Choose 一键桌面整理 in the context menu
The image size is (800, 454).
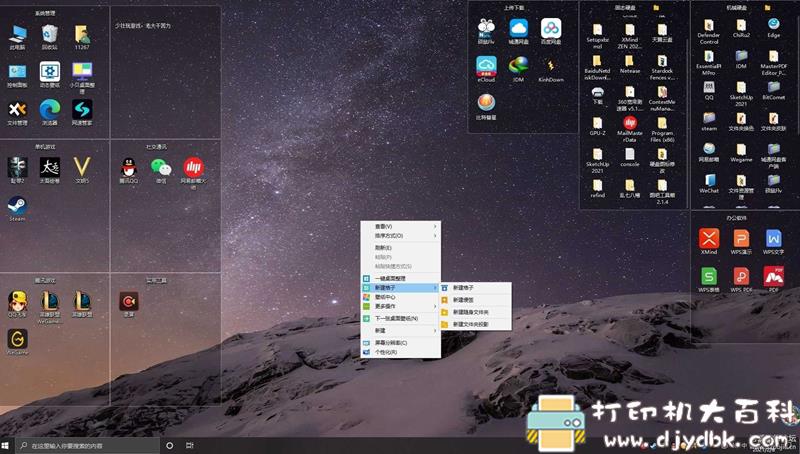401,279
